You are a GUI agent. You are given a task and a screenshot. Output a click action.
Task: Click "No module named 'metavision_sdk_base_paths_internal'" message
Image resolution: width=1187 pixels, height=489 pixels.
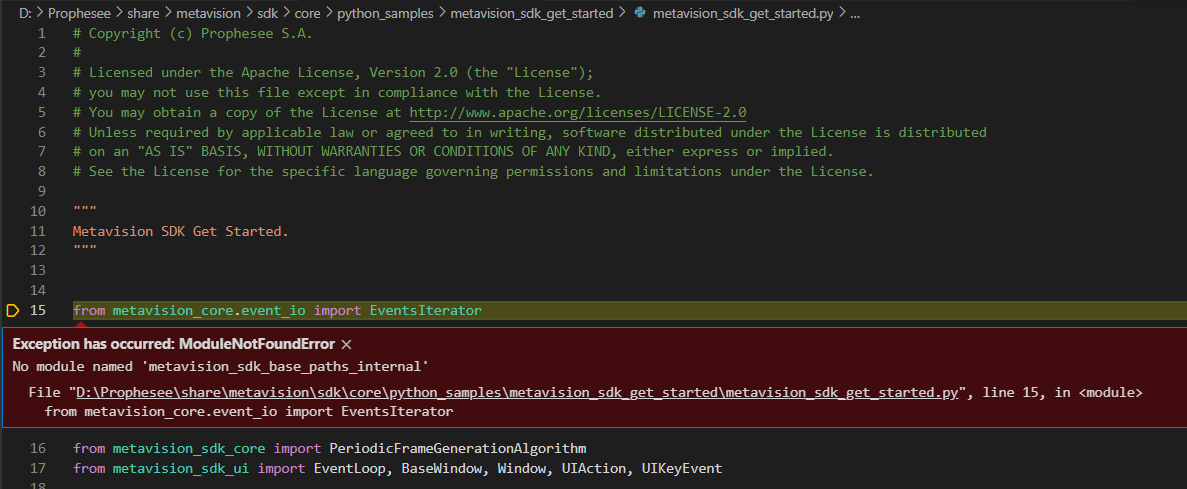pyautogui.click(x=221, y=366)
